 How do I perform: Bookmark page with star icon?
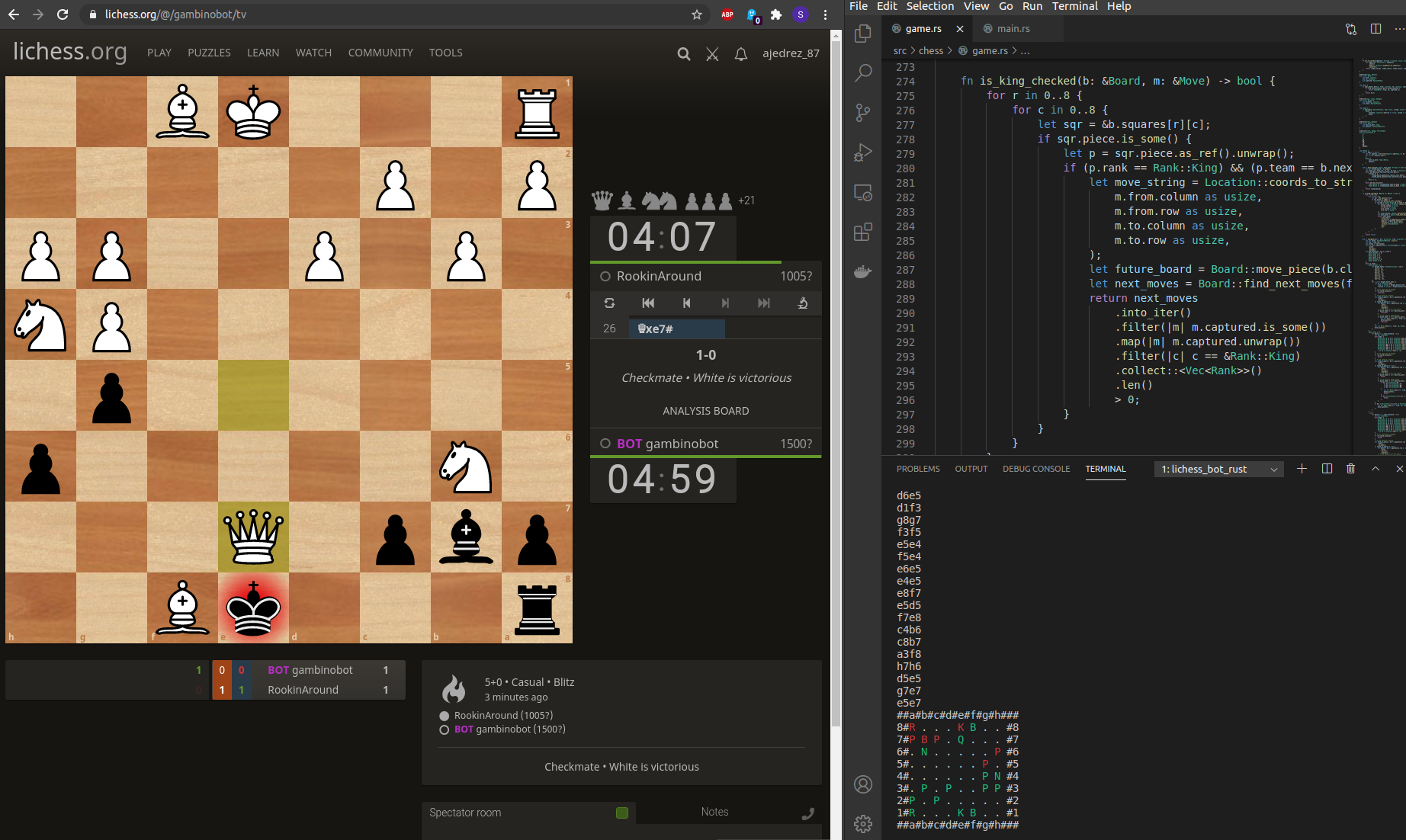point(696,14)
